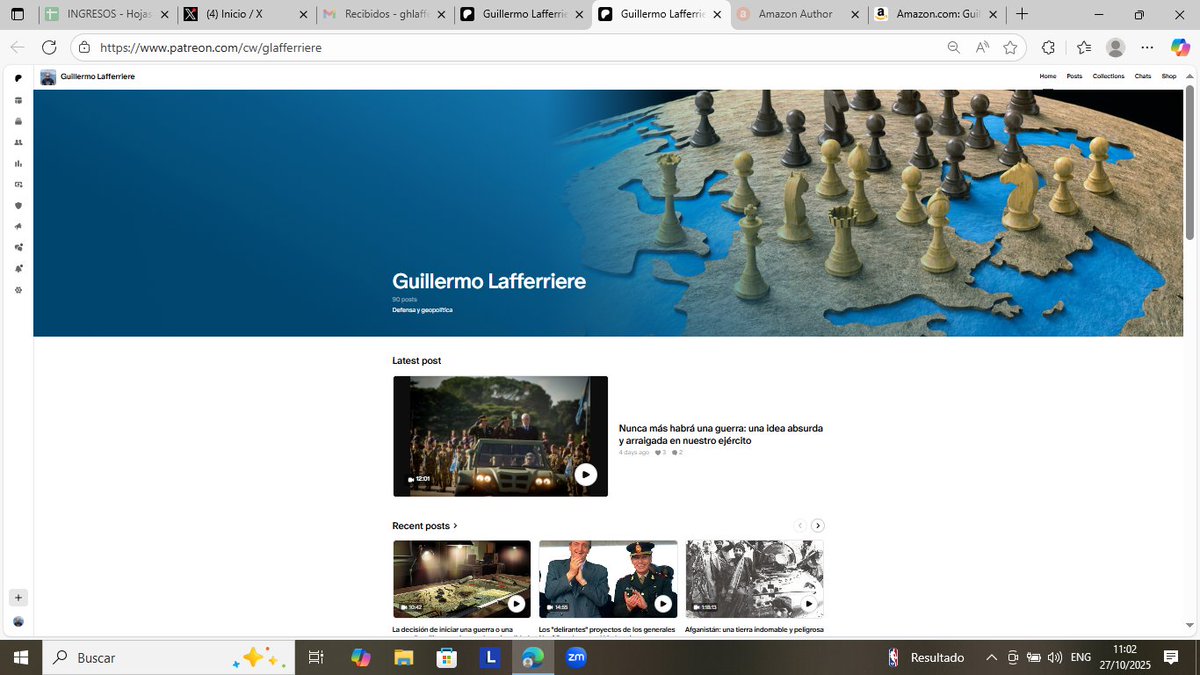The width and height of the screenshot is (1200, 675).
Task: Switch to the Inicio / X browser tab
Action: click(245, 15)
